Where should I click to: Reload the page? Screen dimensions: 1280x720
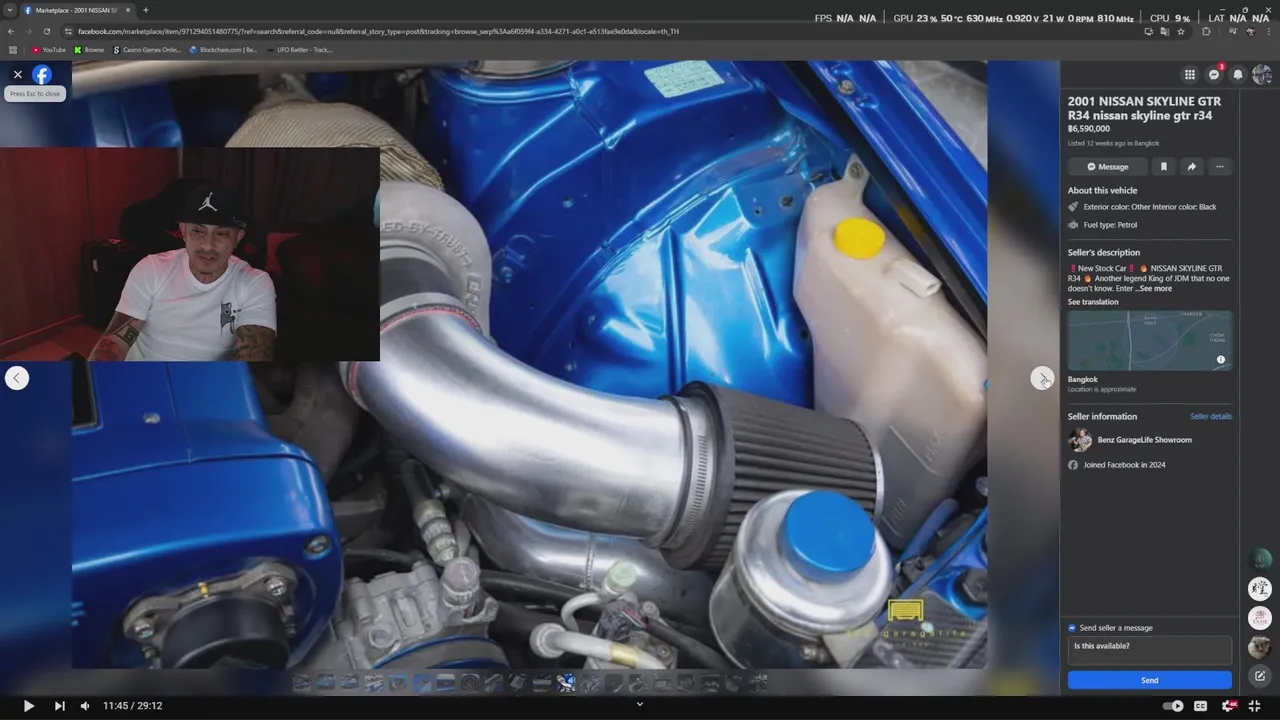[x=46, y=31]
